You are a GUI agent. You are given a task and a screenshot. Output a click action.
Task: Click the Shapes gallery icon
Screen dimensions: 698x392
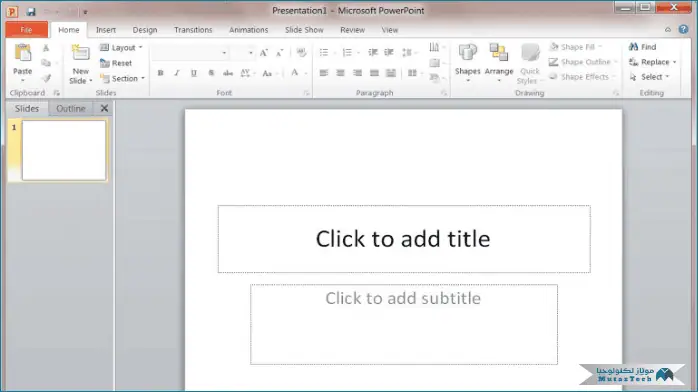coord(467,53)
